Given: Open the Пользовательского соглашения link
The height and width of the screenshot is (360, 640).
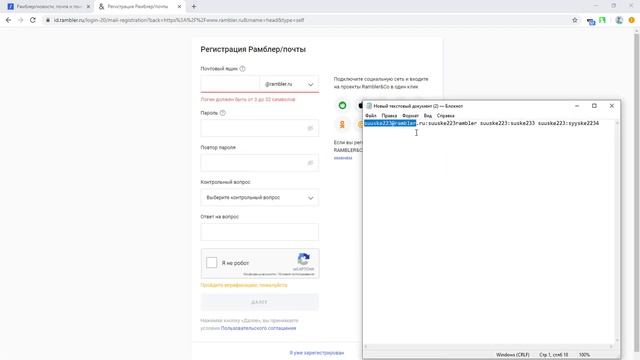Looking at the screenshot, I should [258, 328].
